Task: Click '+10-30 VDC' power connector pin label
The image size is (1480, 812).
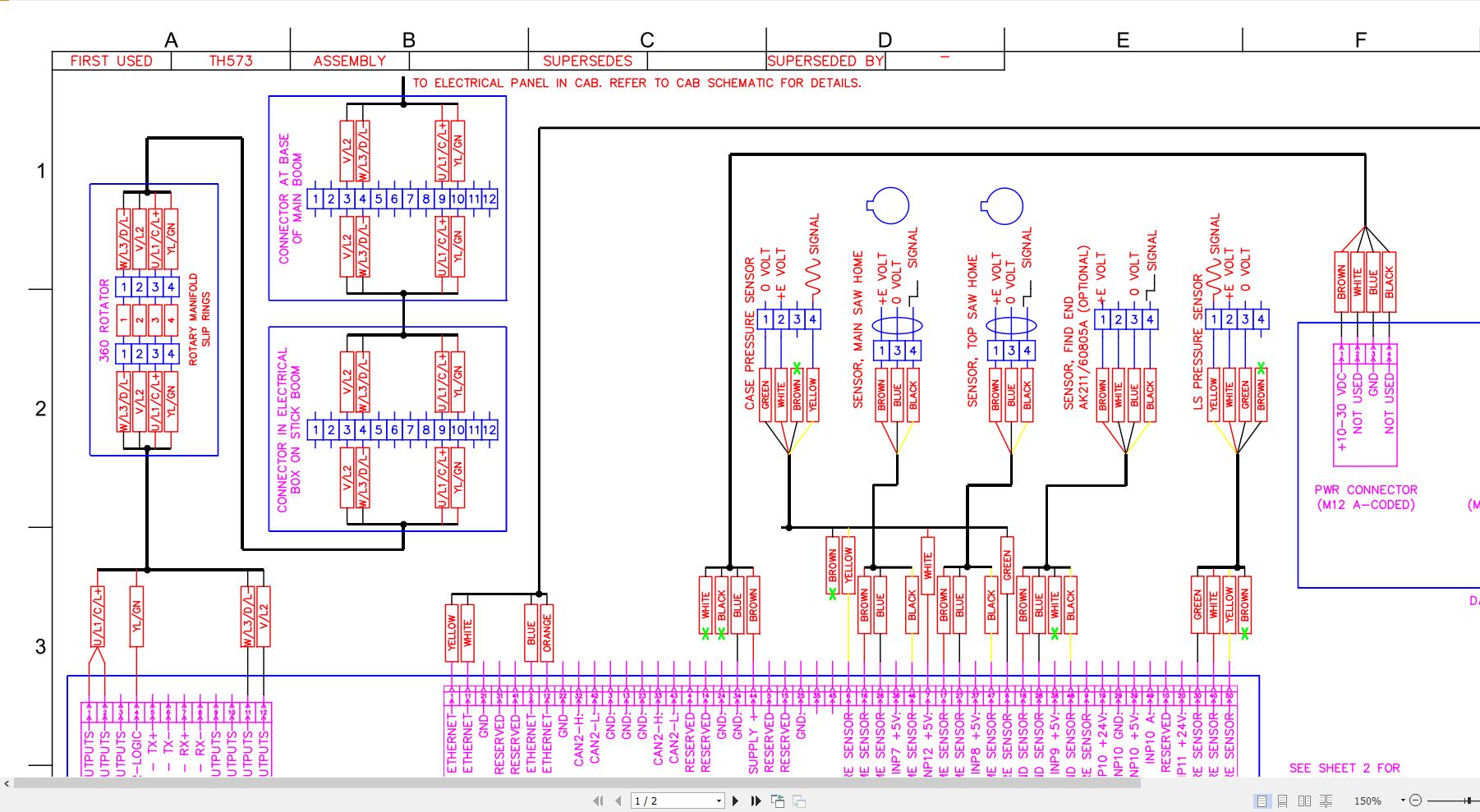Action: coord(1341,414)
